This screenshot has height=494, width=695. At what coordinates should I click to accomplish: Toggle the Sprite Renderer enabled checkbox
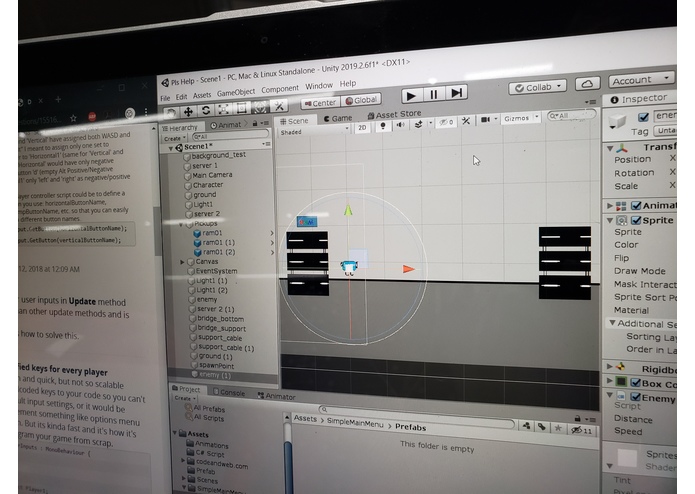(x=636, y=220)
